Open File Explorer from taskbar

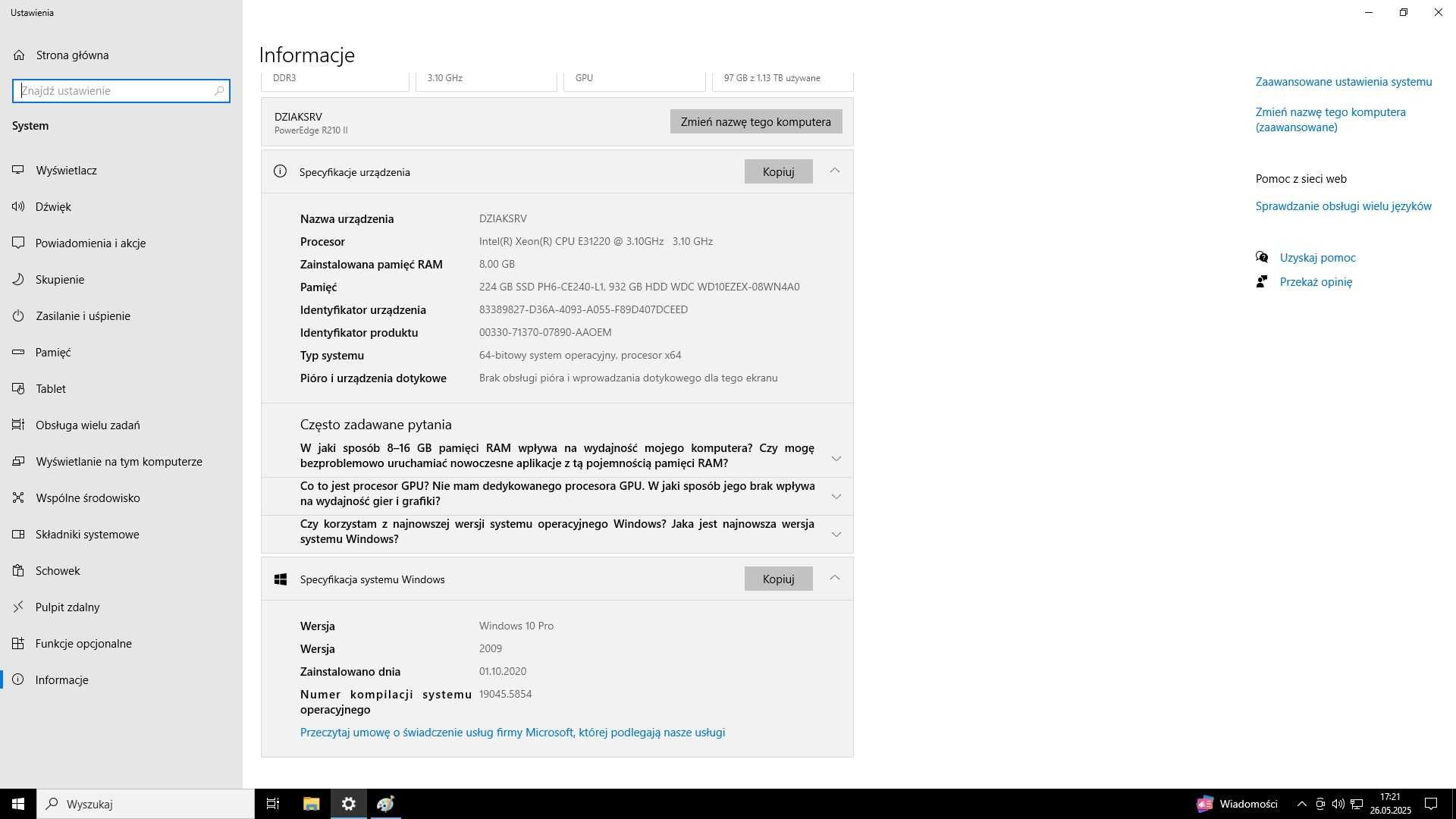click(311, 804)
